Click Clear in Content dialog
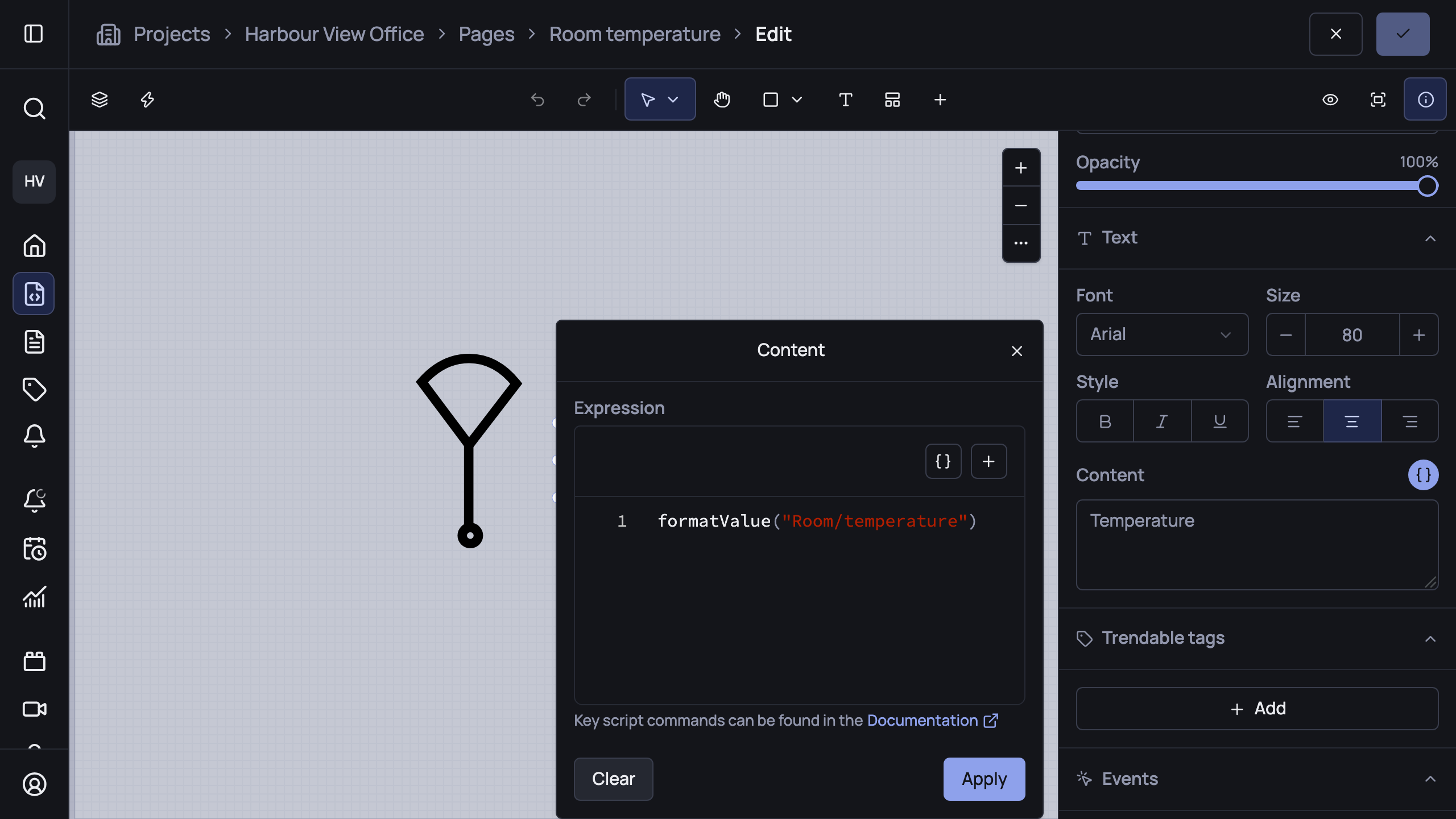1456x819 pixels. click(x=613, y=779)
